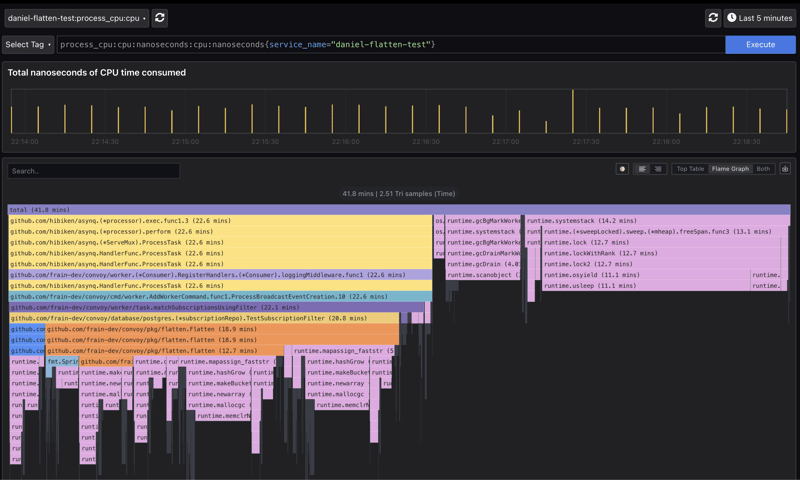
Task: Open the daniel-flatten-test:process_cpu:cpu app dropdown
Action: (x=76, y=18)
